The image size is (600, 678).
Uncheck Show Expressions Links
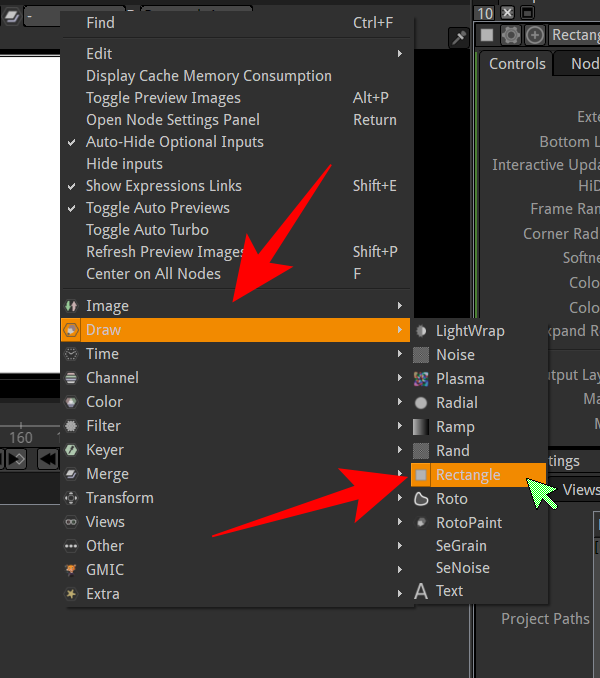163,186
